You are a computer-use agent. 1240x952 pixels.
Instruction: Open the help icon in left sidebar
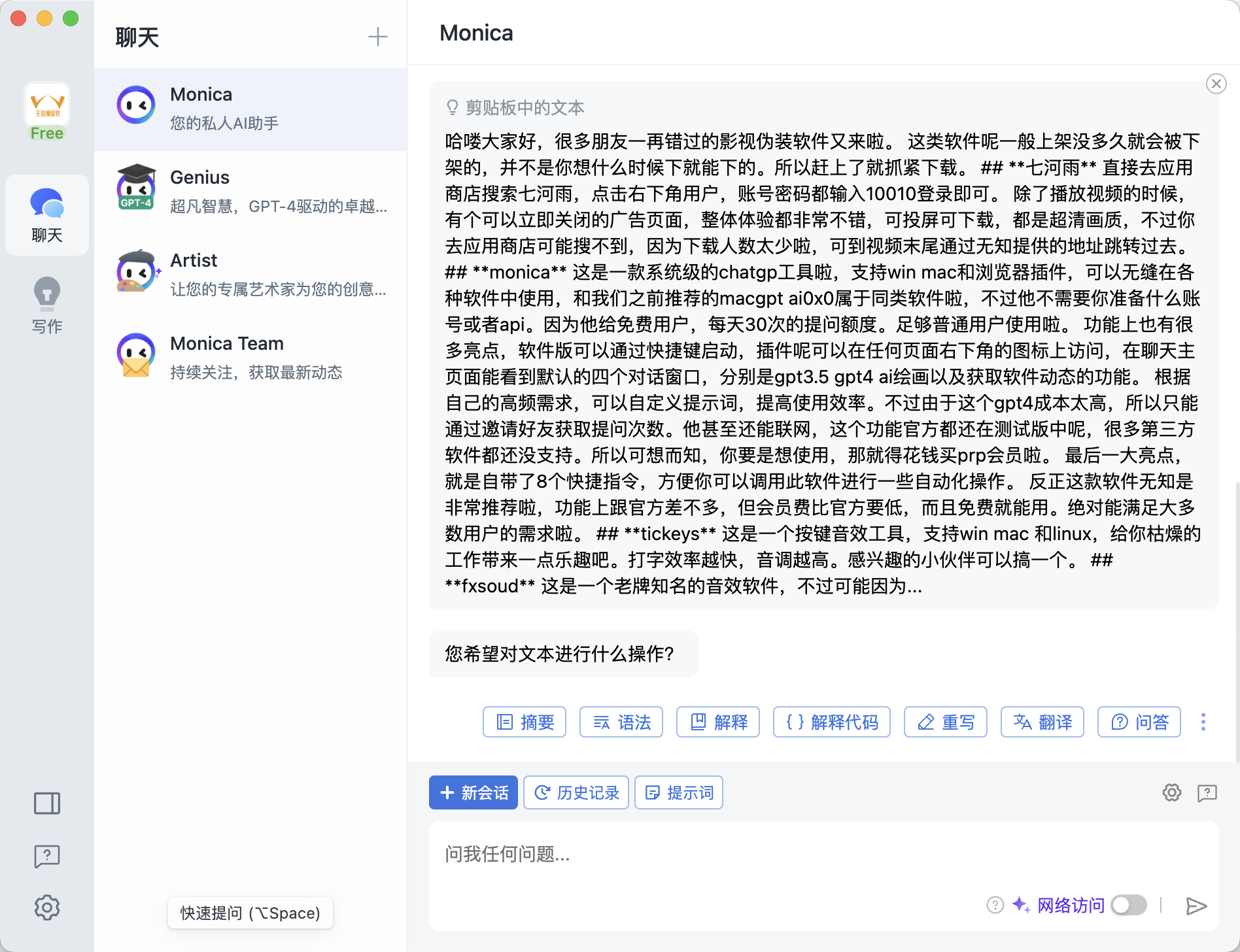[x=47, y=855]
